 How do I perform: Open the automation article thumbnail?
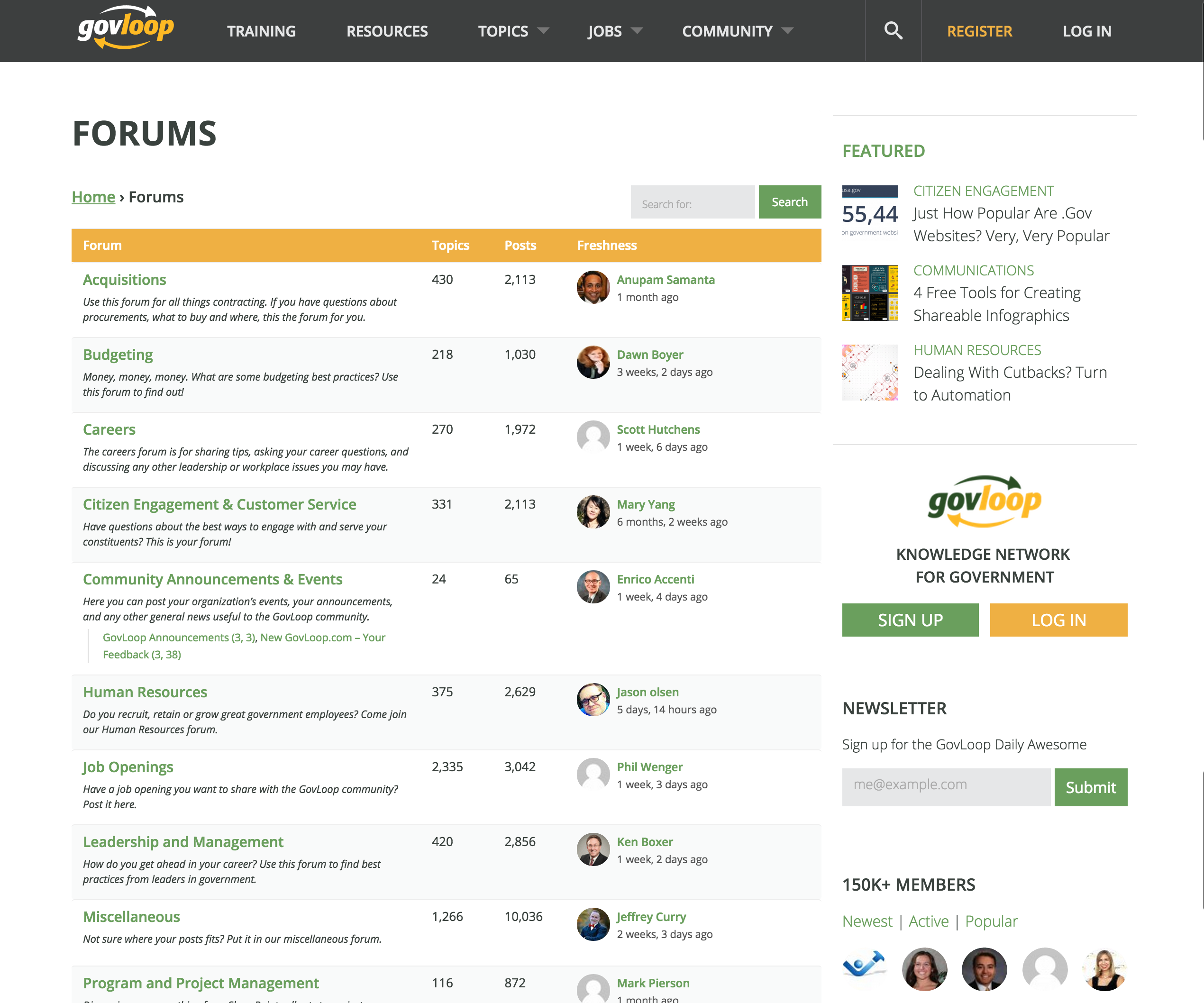click(870, 372)
